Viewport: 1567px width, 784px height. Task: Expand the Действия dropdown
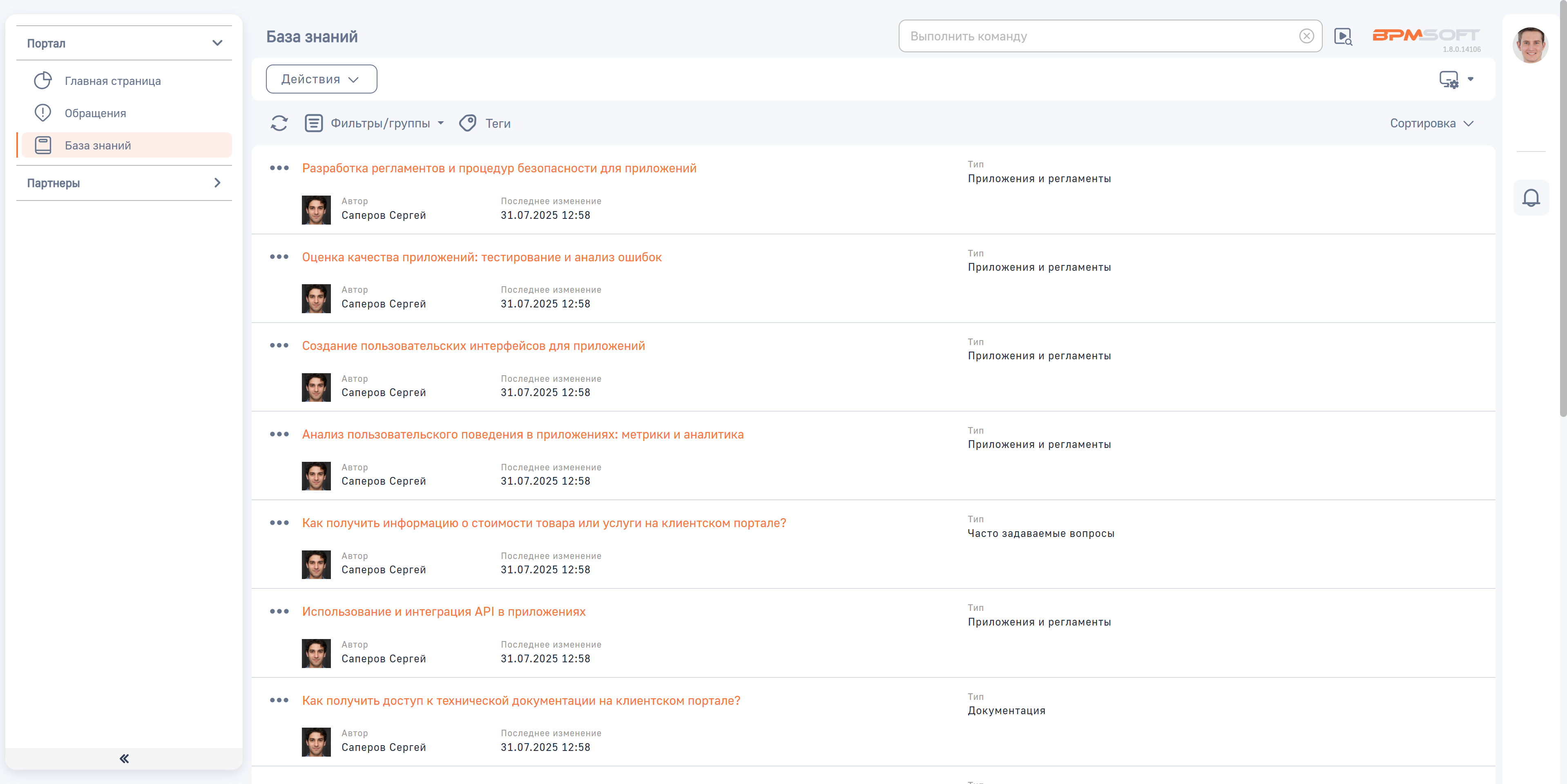coord(321,79)
